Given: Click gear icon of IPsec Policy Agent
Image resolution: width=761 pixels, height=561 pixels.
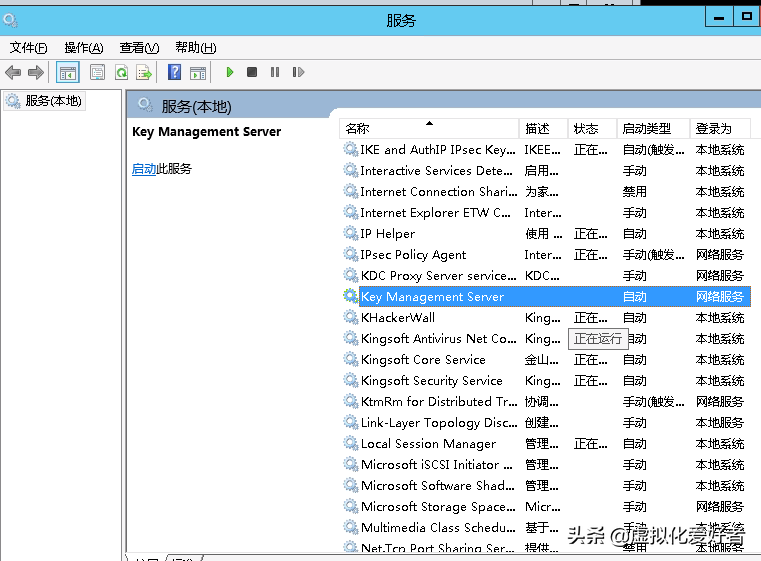Looking at the screenshot, I should 350,254.
